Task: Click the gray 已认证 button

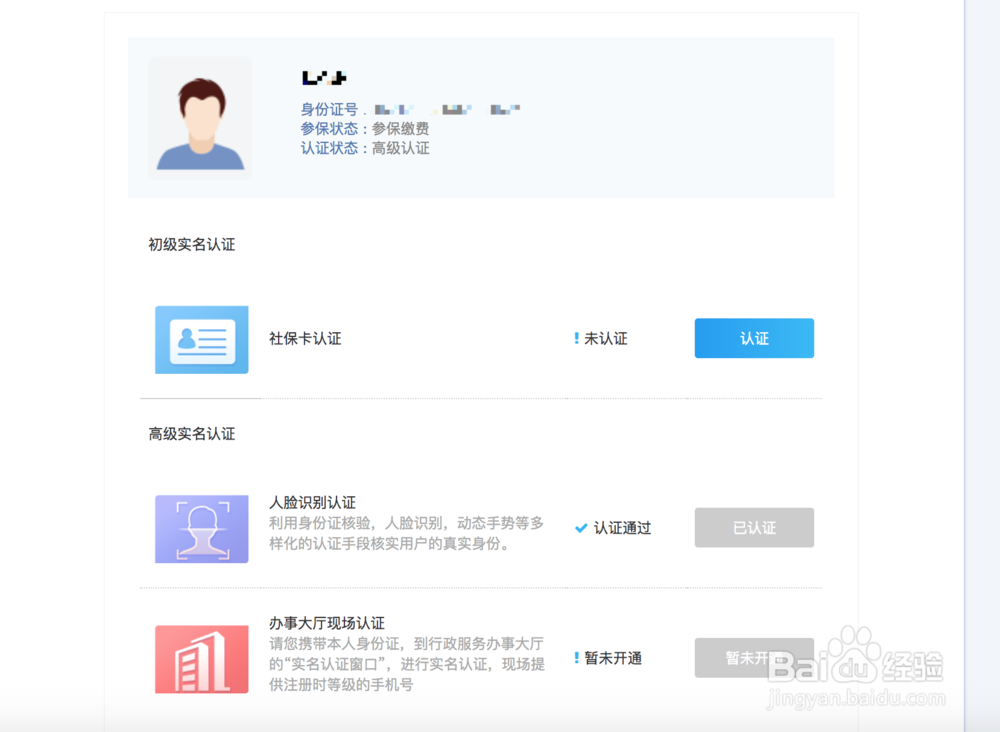Action: pyautogui.click(x=754, y=527)
